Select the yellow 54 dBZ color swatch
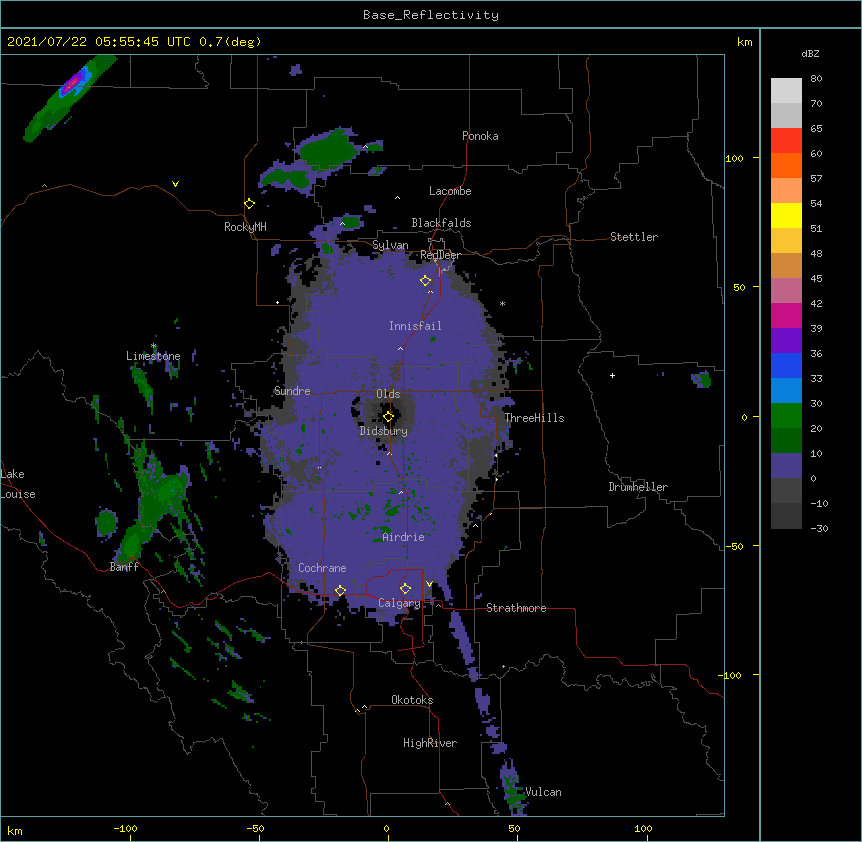The width and height of the screenshot is (862, 842). point(786,215)
